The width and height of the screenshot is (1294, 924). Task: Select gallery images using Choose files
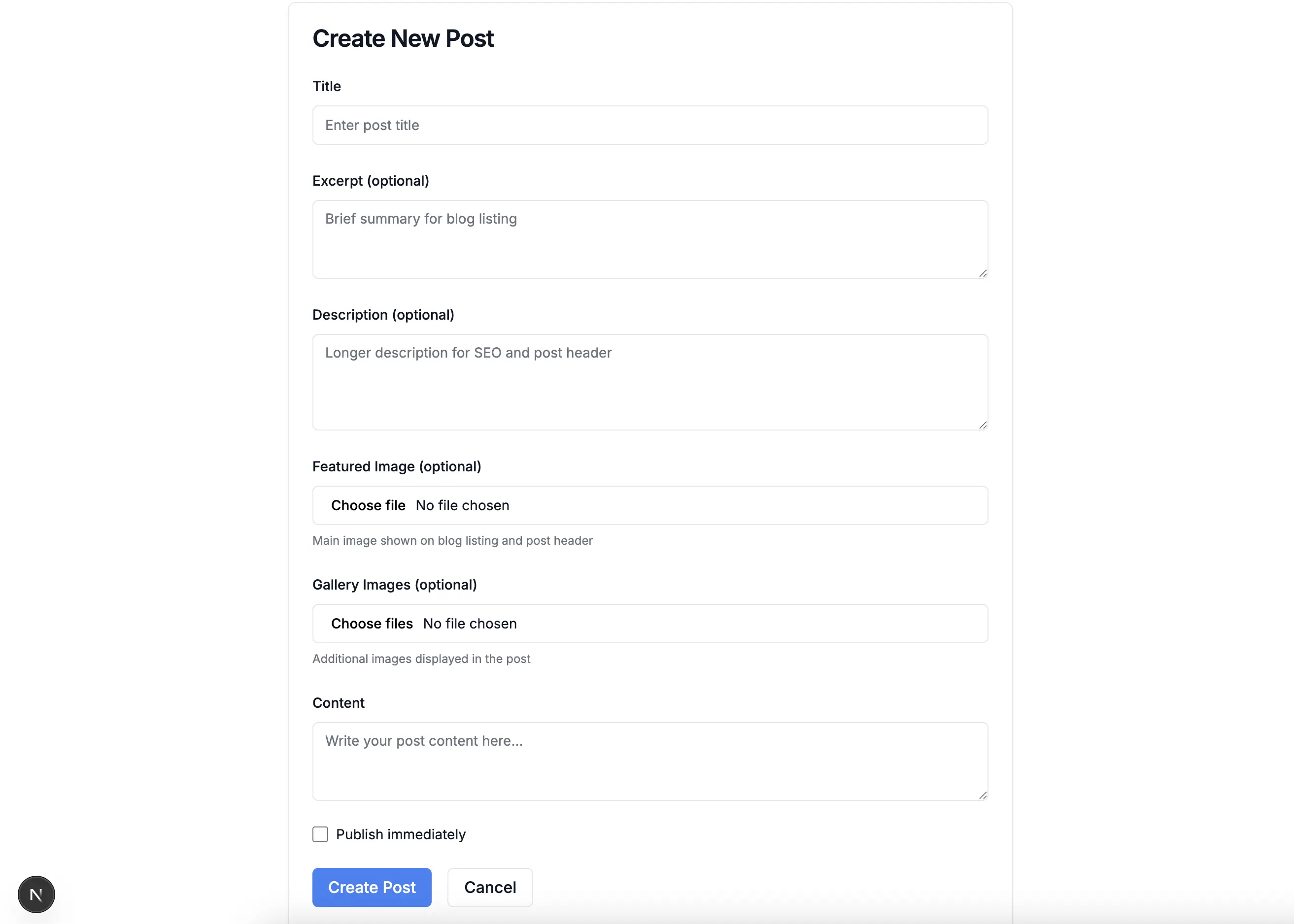point(373,623)
